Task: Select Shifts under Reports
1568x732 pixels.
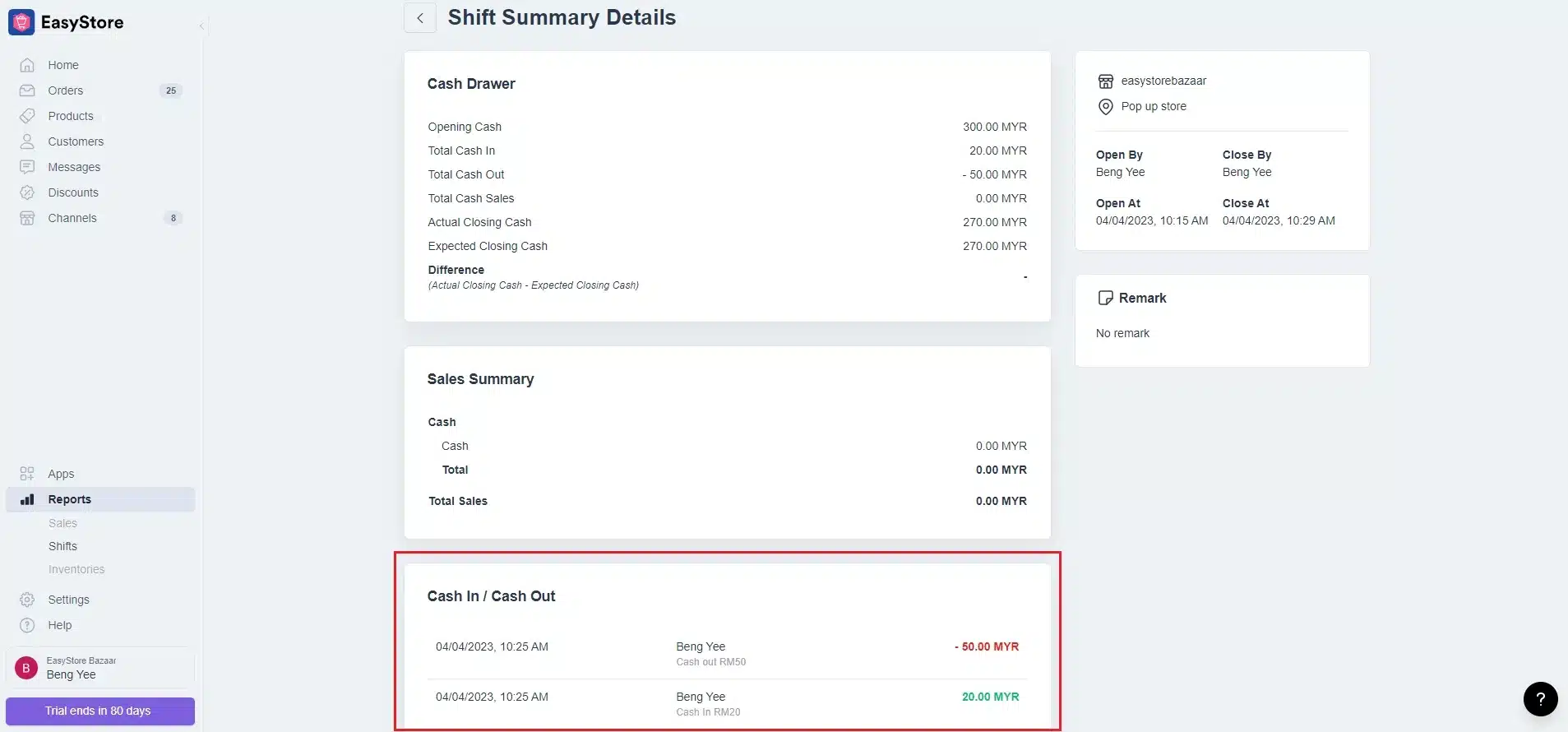Action: [62, 546]
